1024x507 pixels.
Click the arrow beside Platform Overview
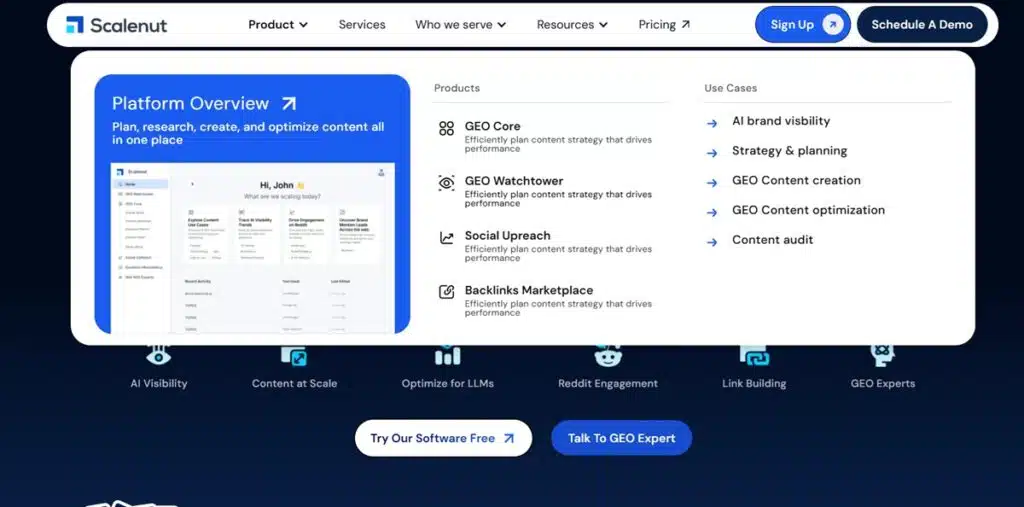point(289,103)
